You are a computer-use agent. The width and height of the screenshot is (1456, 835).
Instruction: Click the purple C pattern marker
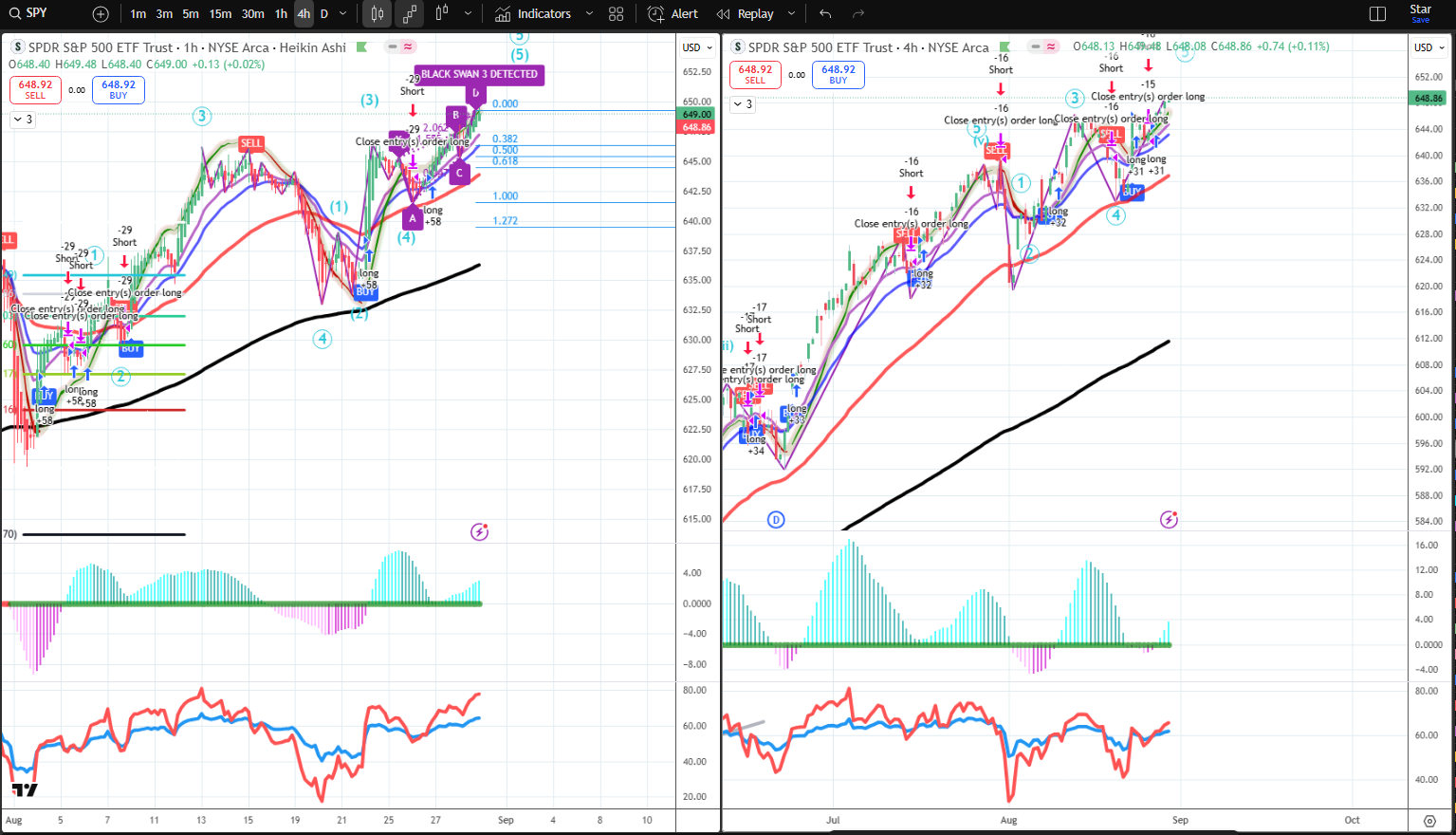click(x=459, y=174)
